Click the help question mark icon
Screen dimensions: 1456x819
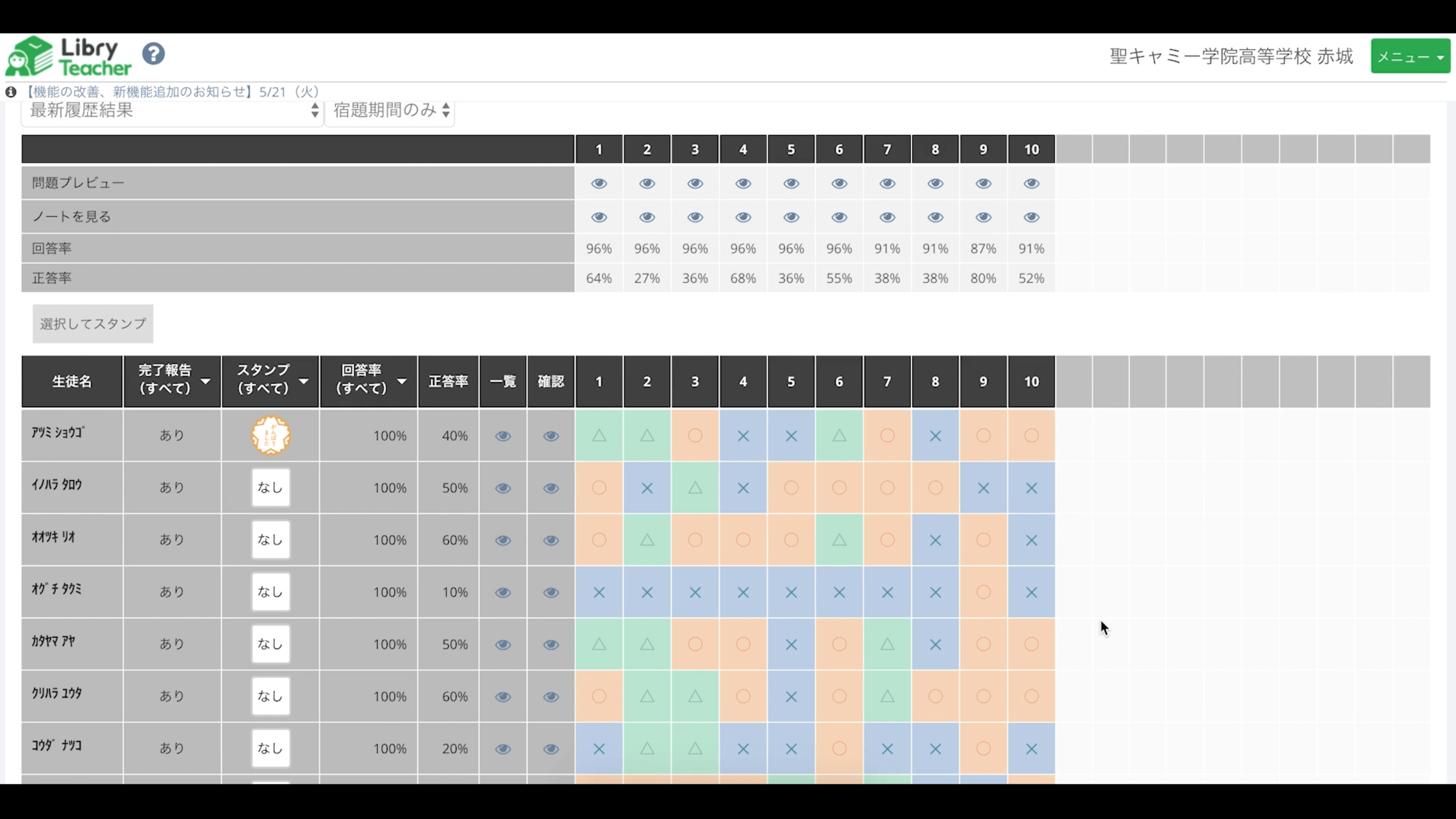click(x=154, y=55)
